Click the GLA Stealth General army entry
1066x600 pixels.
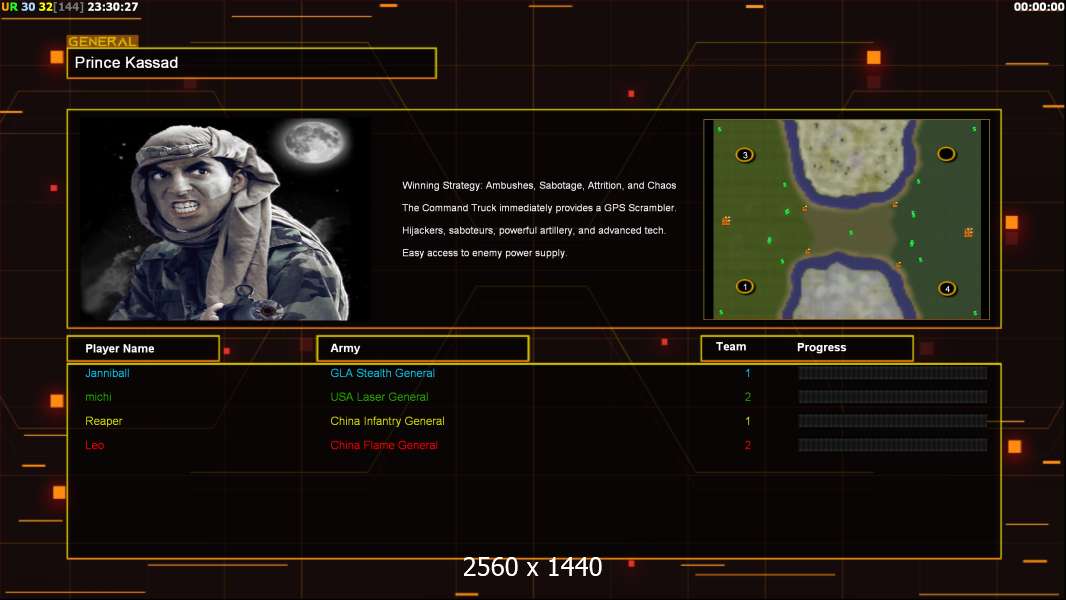[382, 373]
